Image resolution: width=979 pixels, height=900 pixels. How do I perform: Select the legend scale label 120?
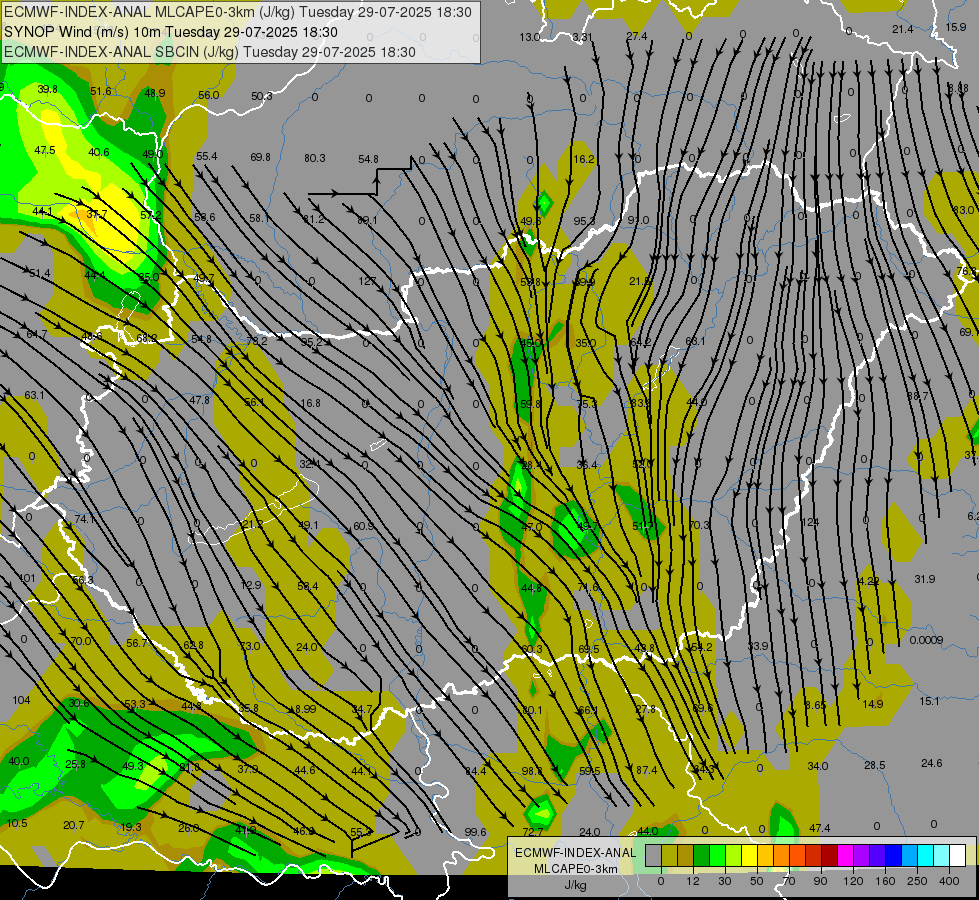(x=854, y=881)
